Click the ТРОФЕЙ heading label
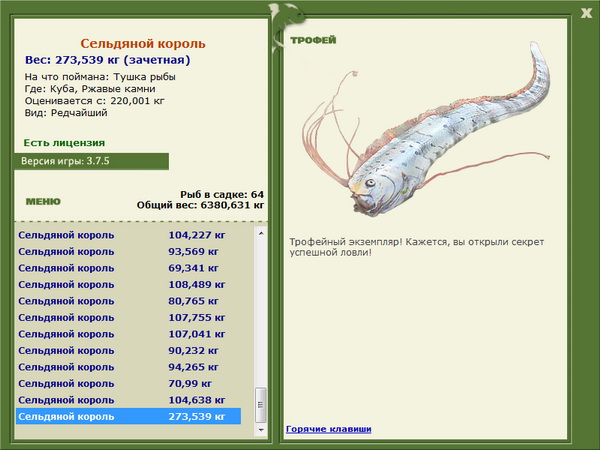Viewport: 600px width, 450px height. 313,40
